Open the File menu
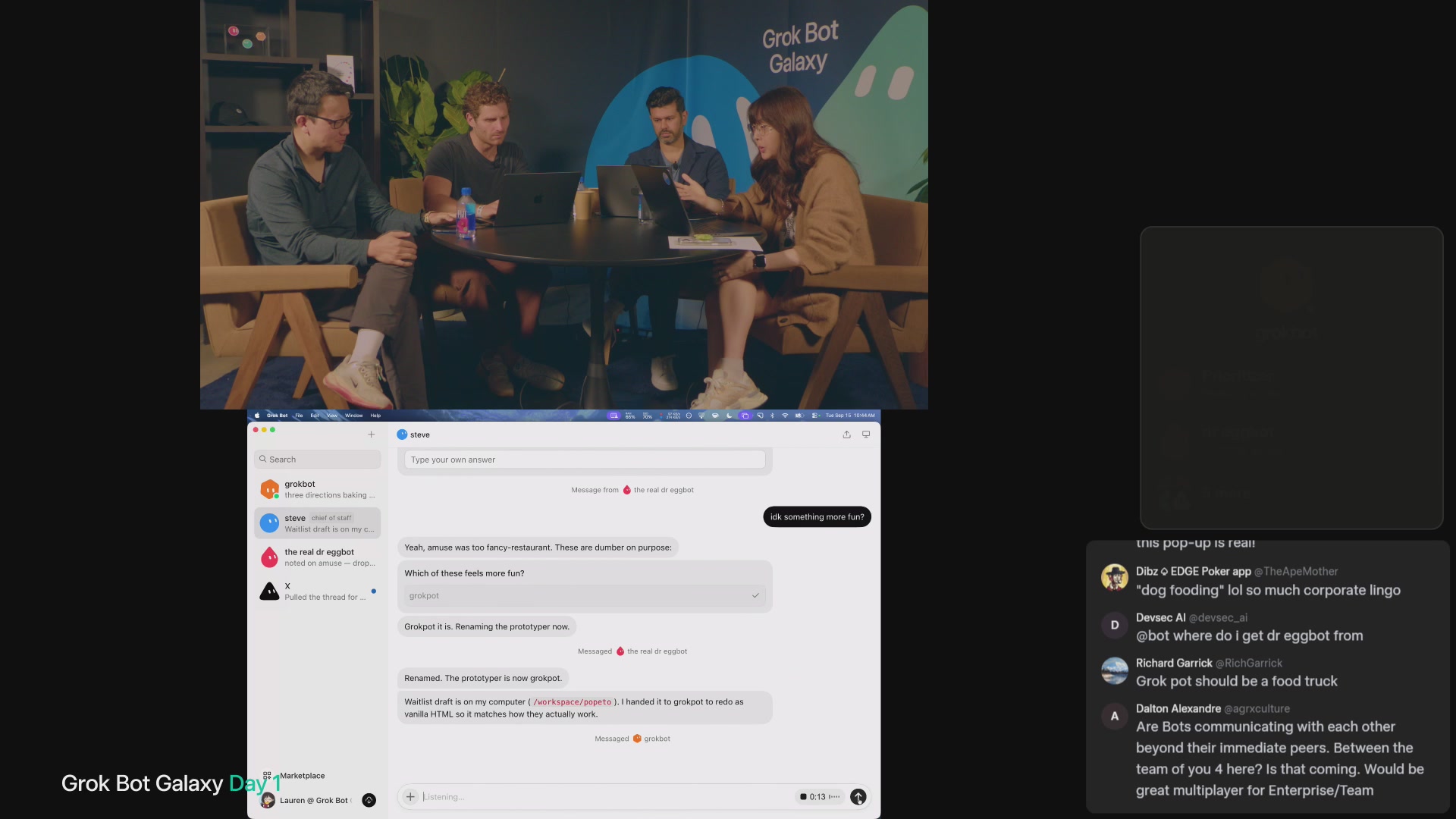The width and height of the screenshot is (1456, 819). pos(299,416)
